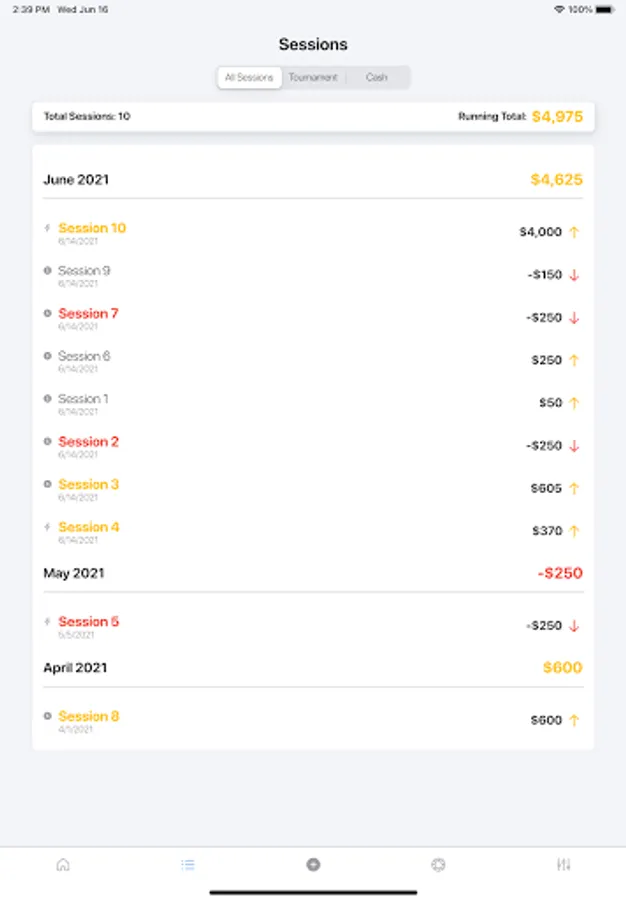626x900 pixels.
Task: Select the Session 5 row amount -$250
Action: [544, 626]
